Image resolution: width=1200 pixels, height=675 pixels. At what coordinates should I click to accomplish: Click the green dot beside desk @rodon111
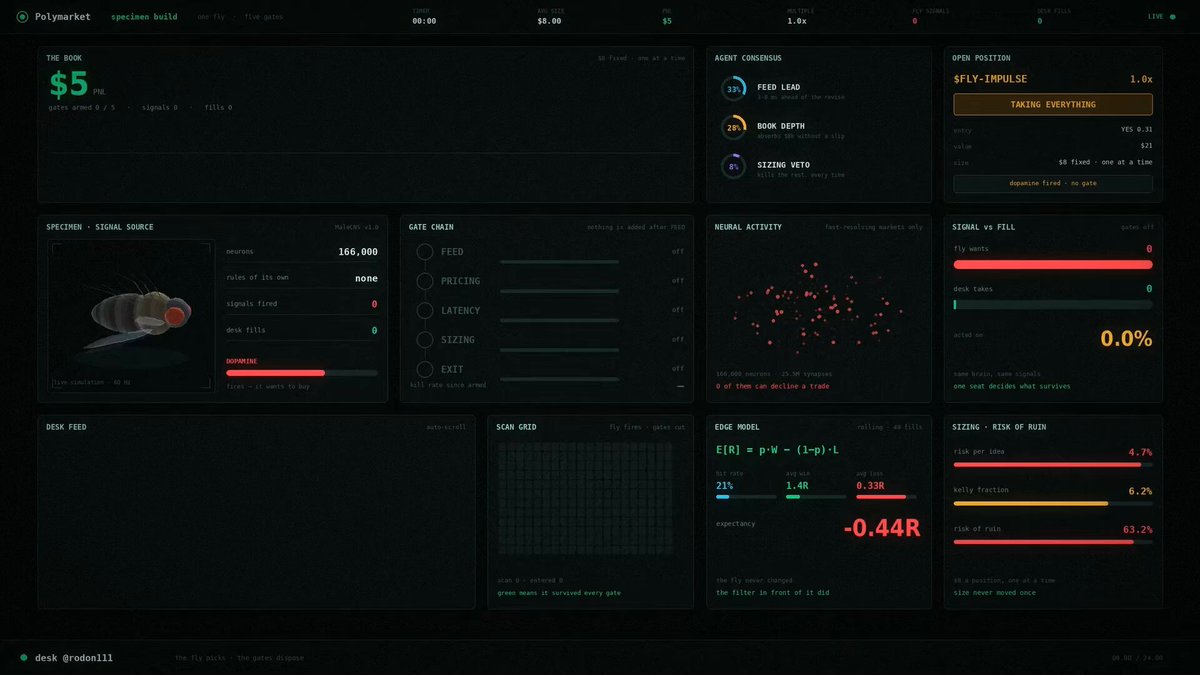(x=23, y=657)
